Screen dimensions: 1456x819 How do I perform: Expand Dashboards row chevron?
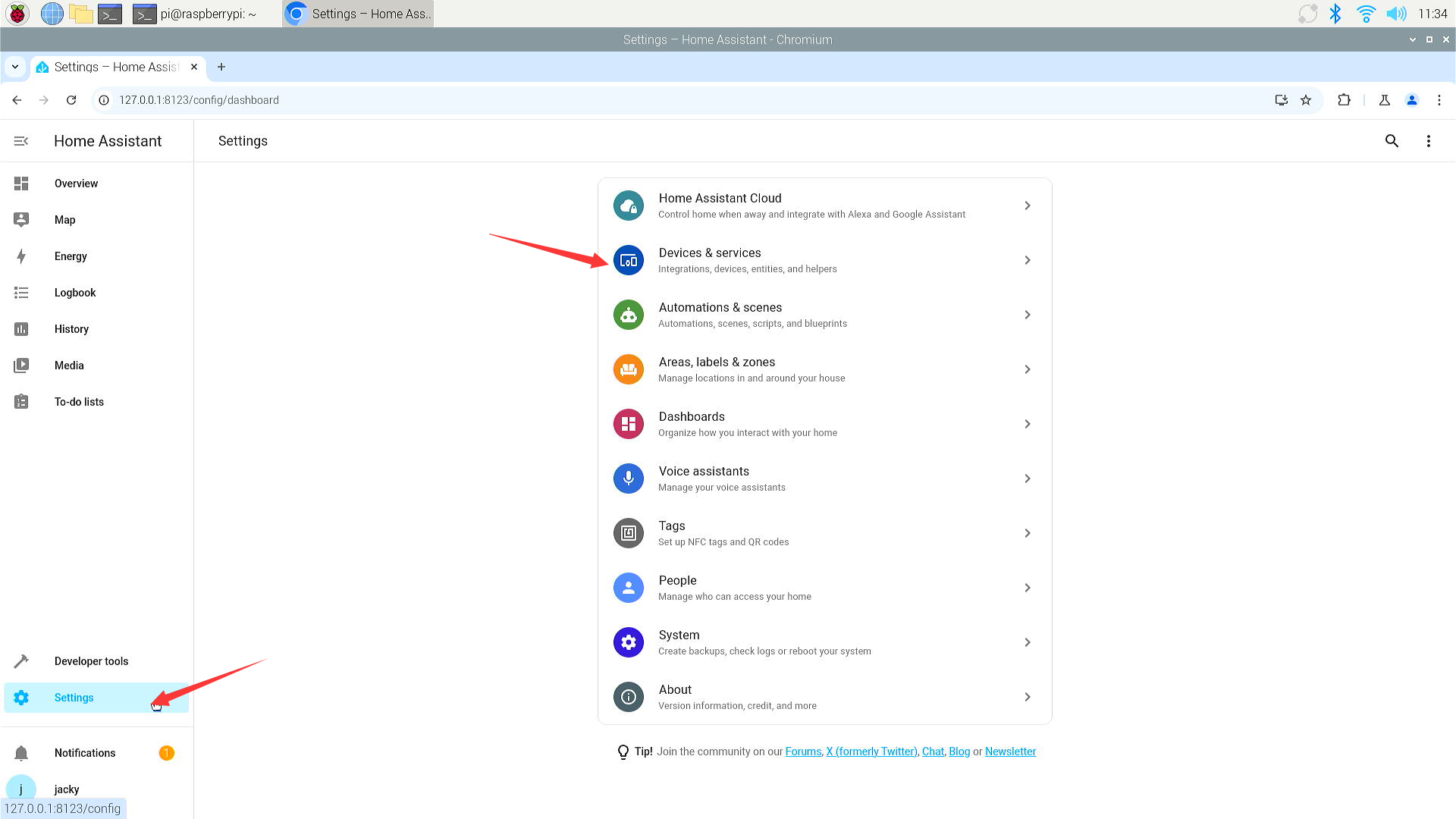click(1028, 424)
